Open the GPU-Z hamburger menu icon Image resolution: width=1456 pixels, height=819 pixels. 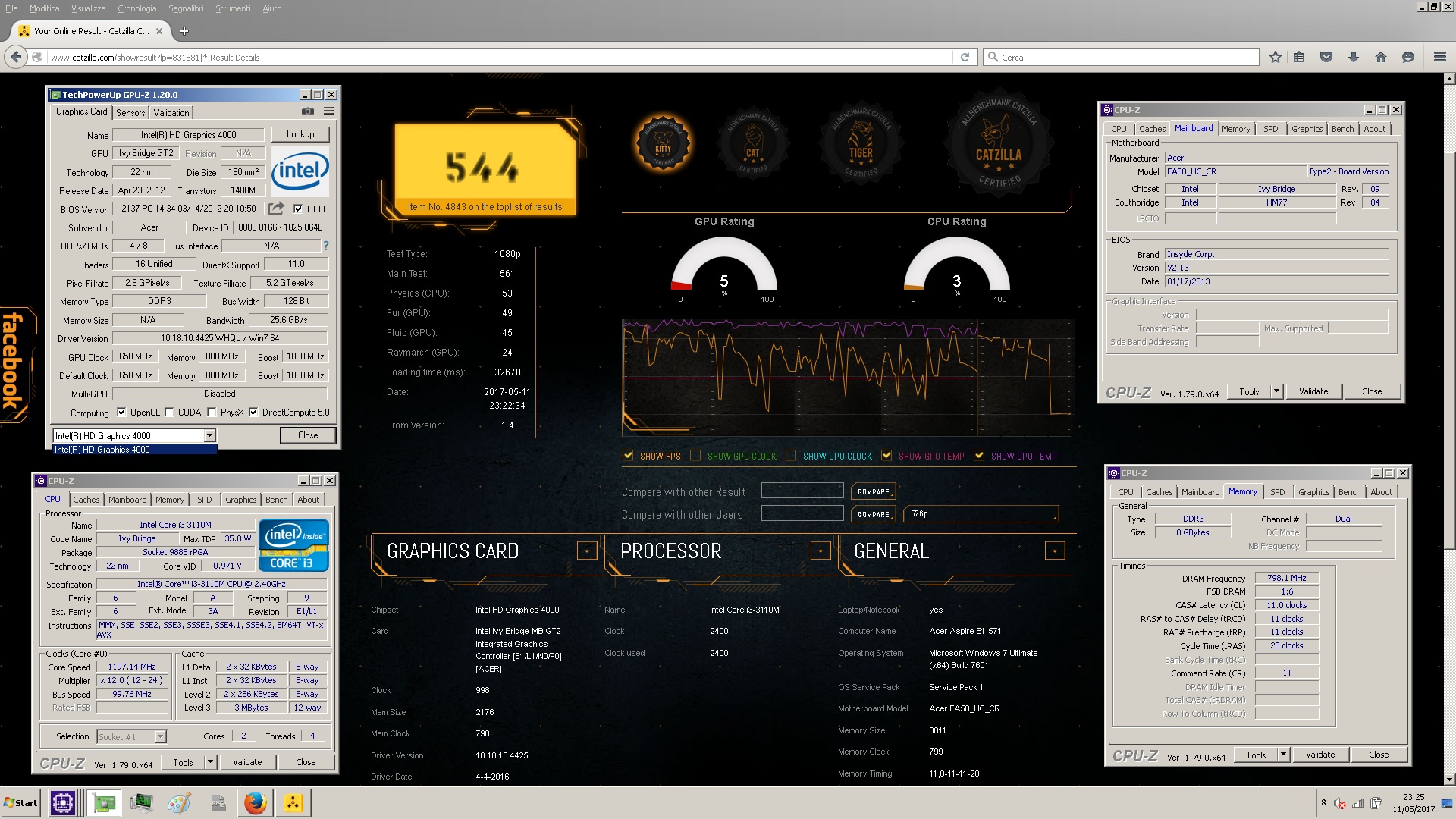coord(328,111)
